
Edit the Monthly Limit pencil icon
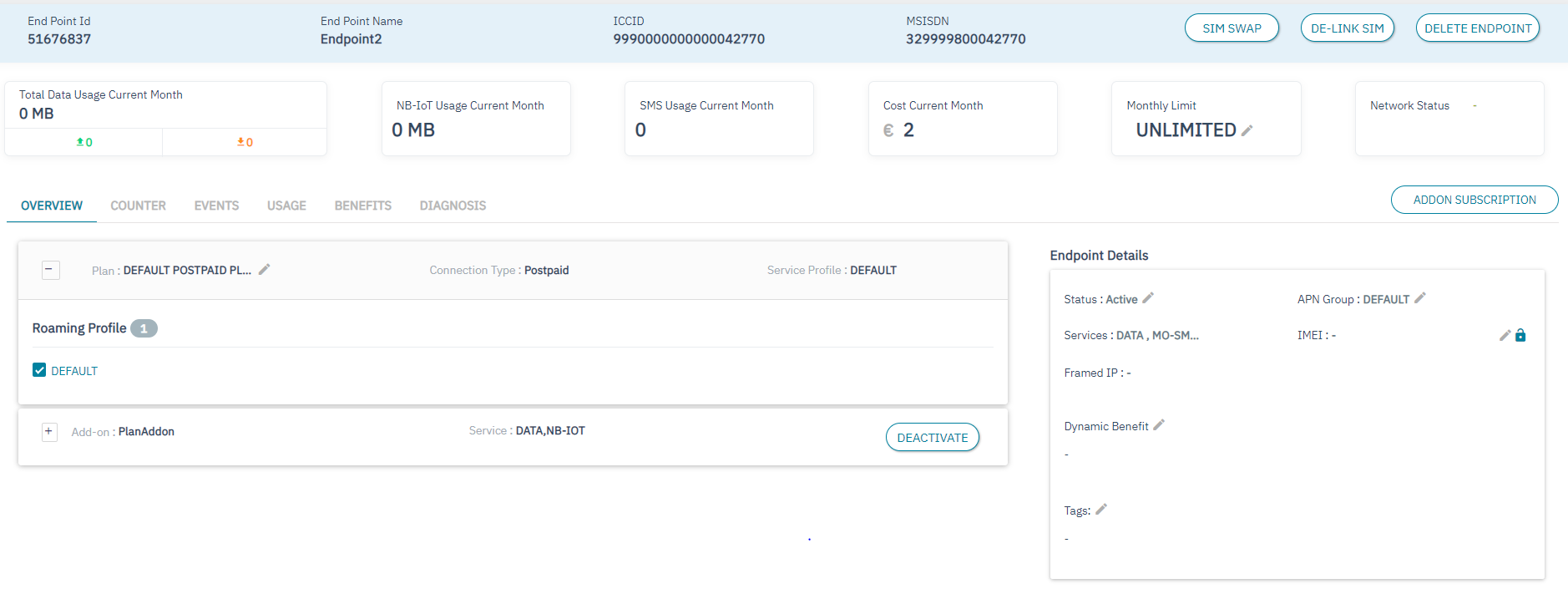[x=1247, y=130]
